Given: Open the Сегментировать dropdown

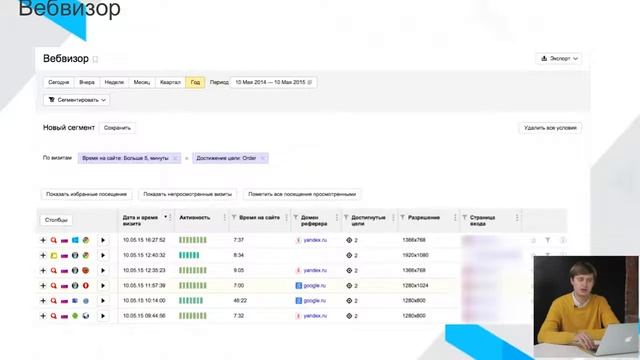Looking at the screenshot, I should (77, 100).
